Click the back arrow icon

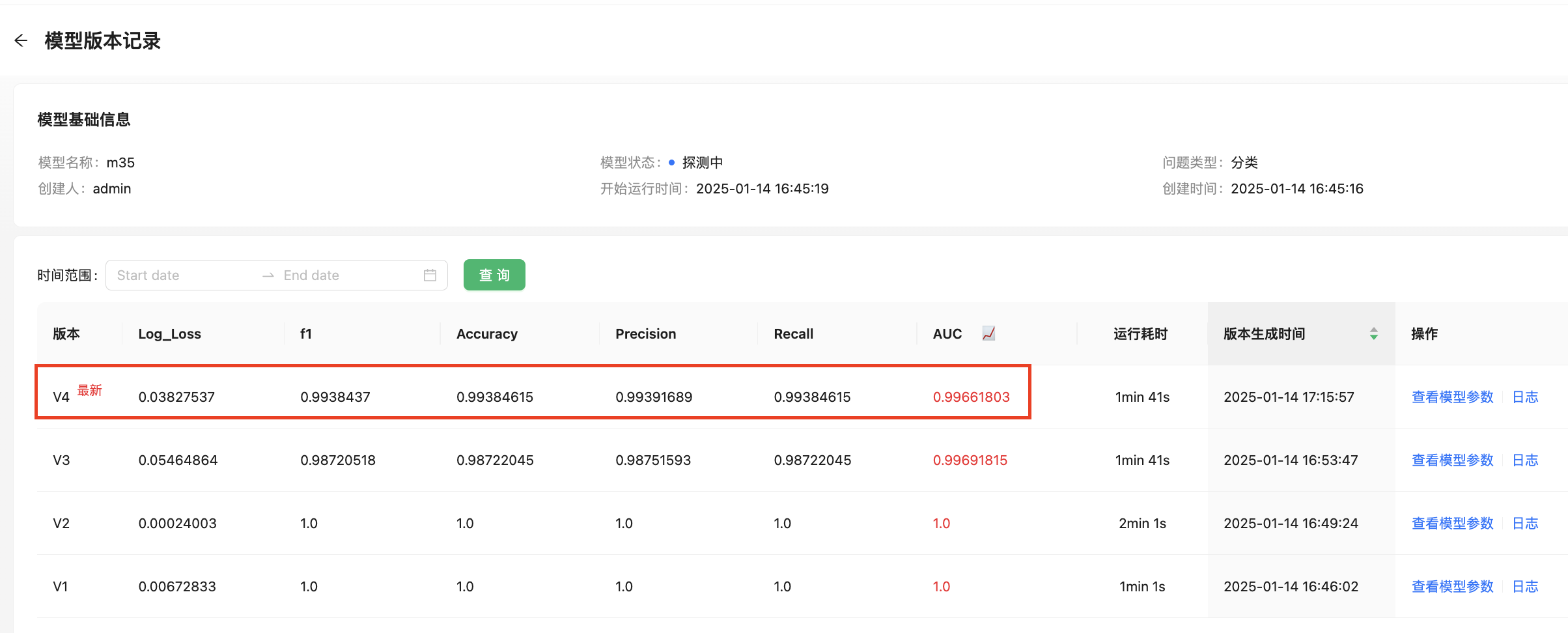[21, 41]
